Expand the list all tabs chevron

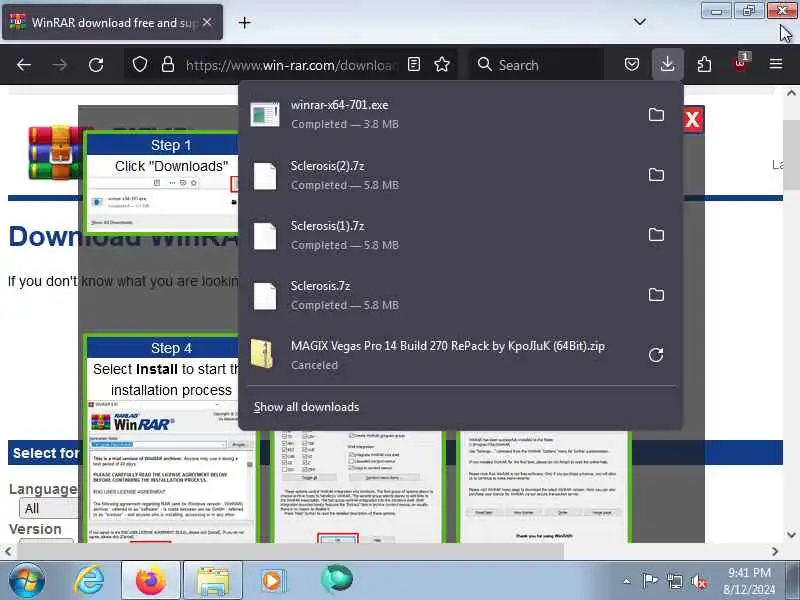coord(640,22)
